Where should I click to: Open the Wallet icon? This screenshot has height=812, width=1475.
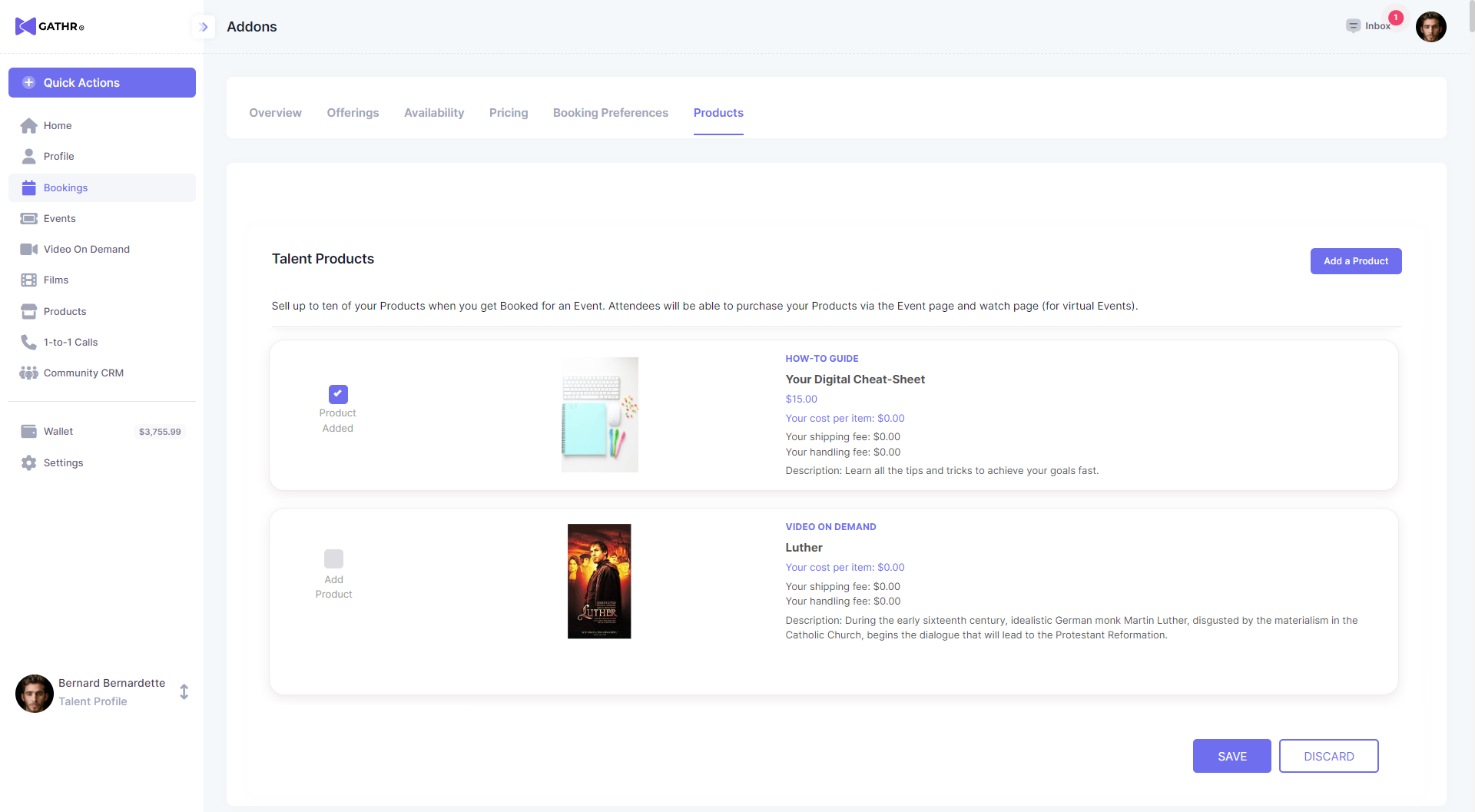[x=28, y=432]
